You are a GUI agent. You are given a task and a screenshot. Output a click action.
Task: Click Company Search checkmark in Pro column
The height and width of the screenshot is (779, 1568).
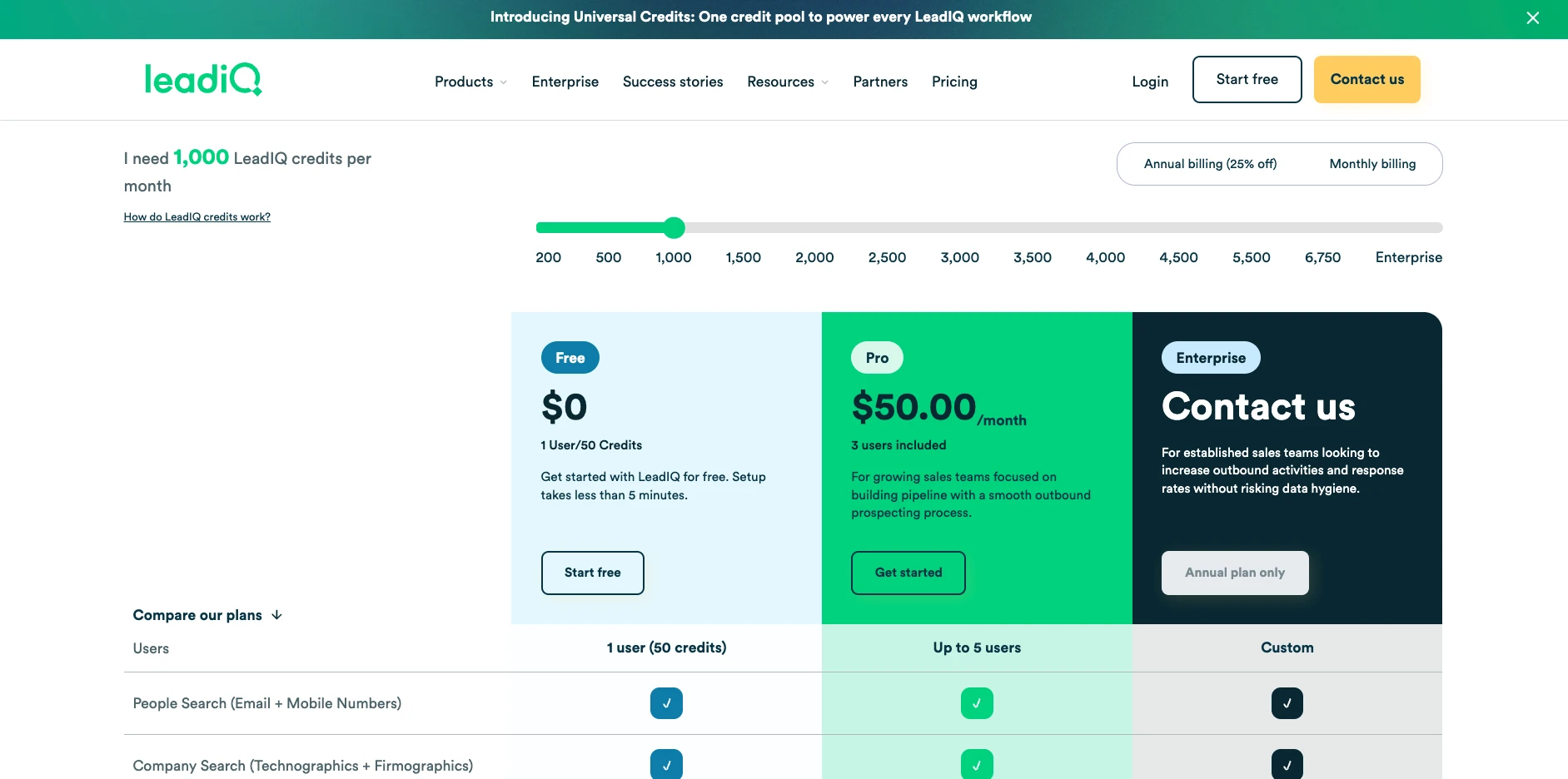click(977, 764)
